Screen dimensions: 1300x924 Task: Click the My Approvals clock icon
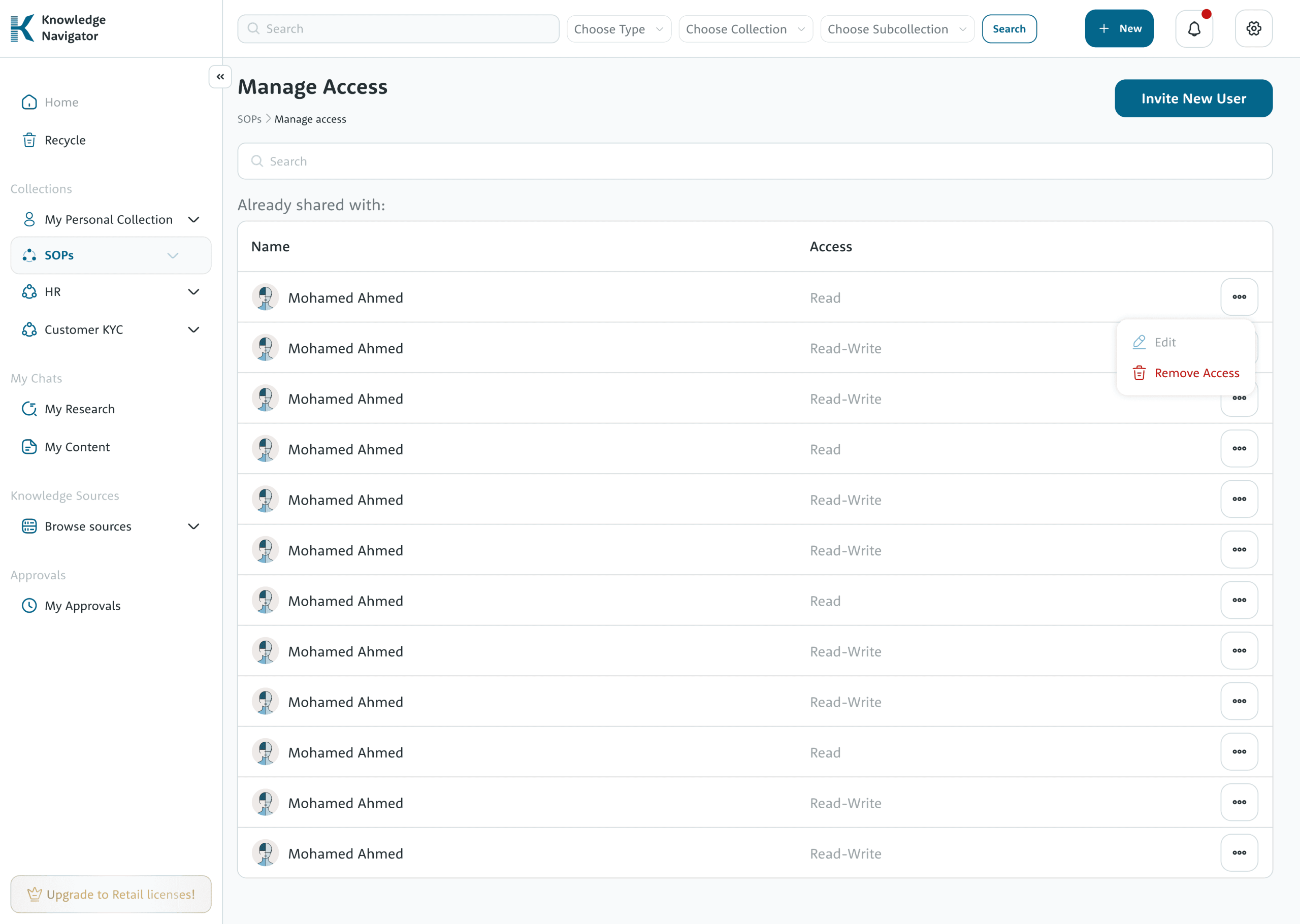point(29,605)
